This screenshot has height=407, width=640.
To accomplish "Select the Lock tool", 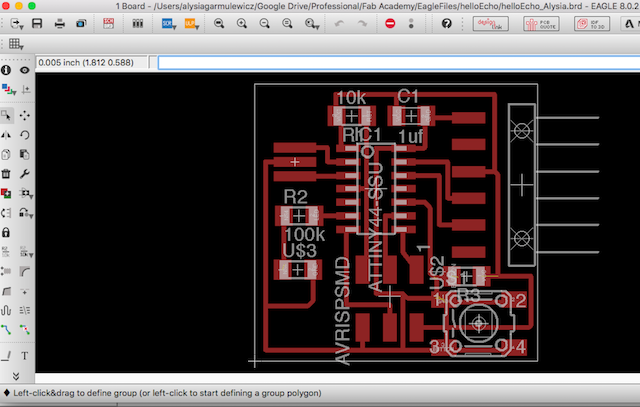I will [x=6, y=232].
